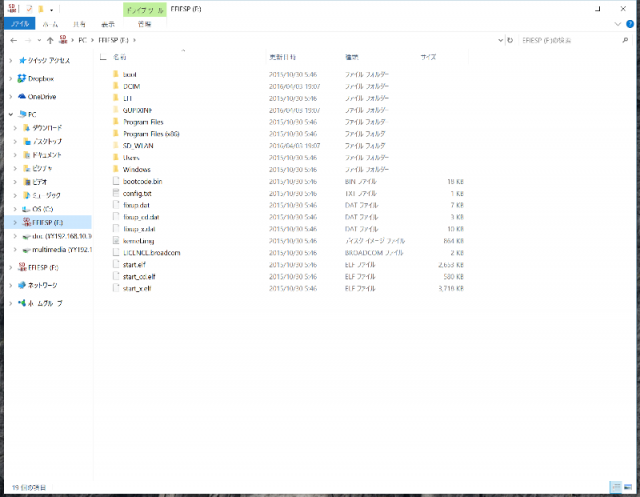This screenshot has height=497, width=640.
Task: Click EFIESP (F:) in the address breadcrumb
Action: (113, 40)
